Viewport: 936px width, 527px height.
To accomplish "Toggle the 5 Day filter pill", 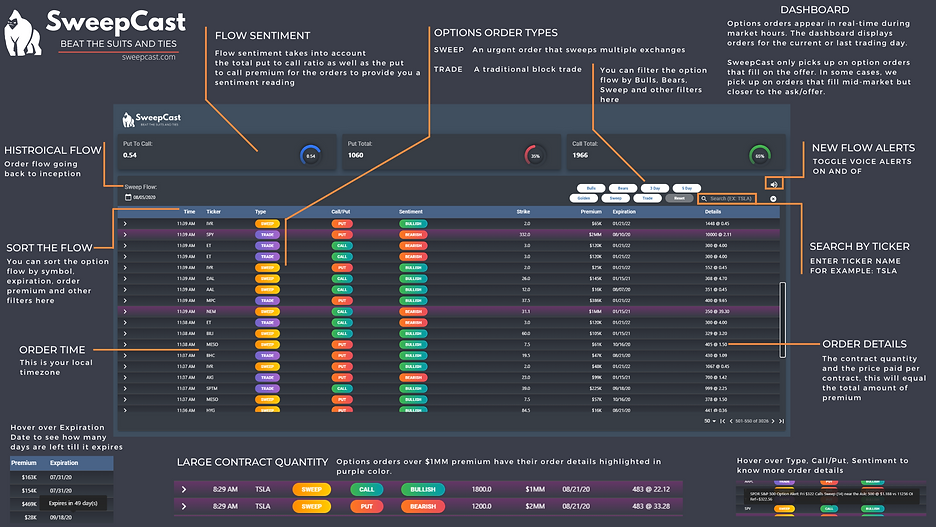I will coord(686,188).
